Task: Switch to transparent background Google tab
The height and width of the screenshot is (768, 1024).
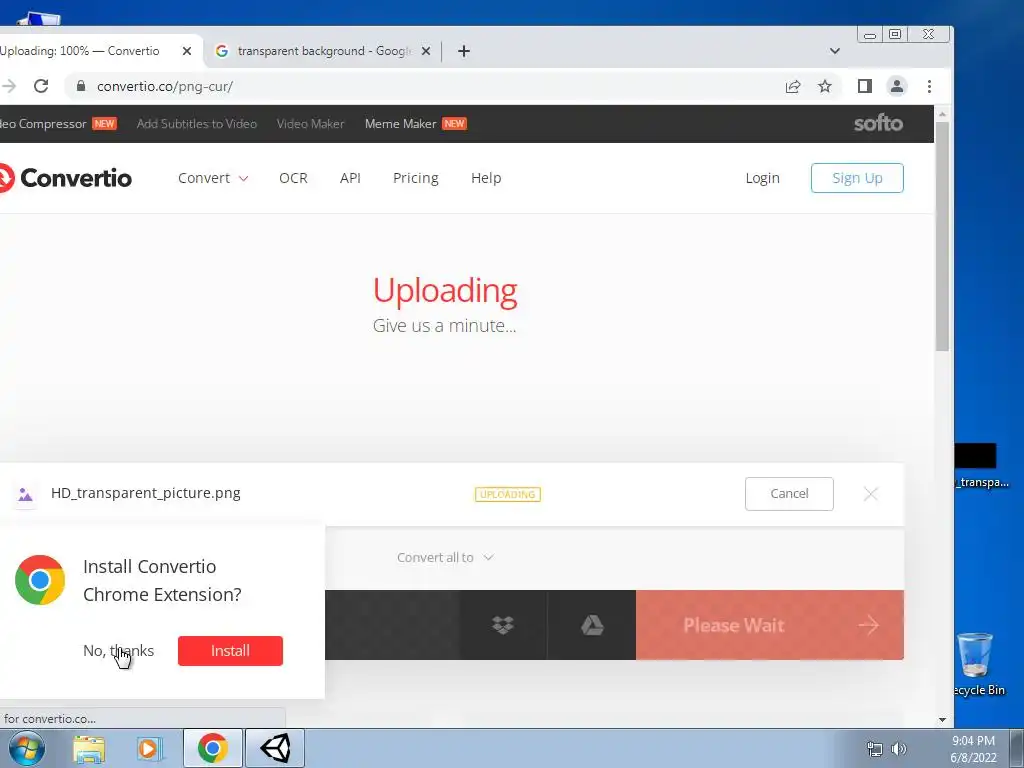Action: 323,51
